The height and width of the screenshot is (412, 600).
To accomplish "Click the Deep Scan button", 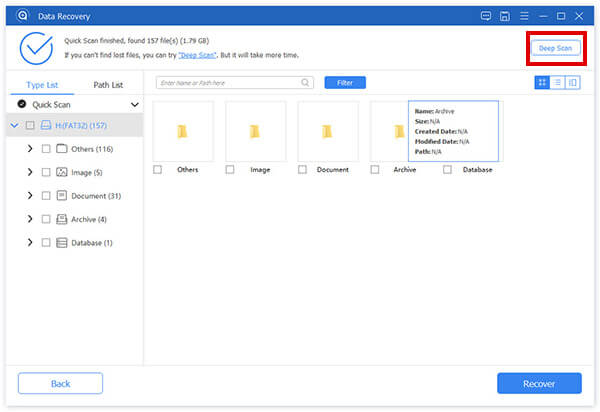I will point(555,48).
